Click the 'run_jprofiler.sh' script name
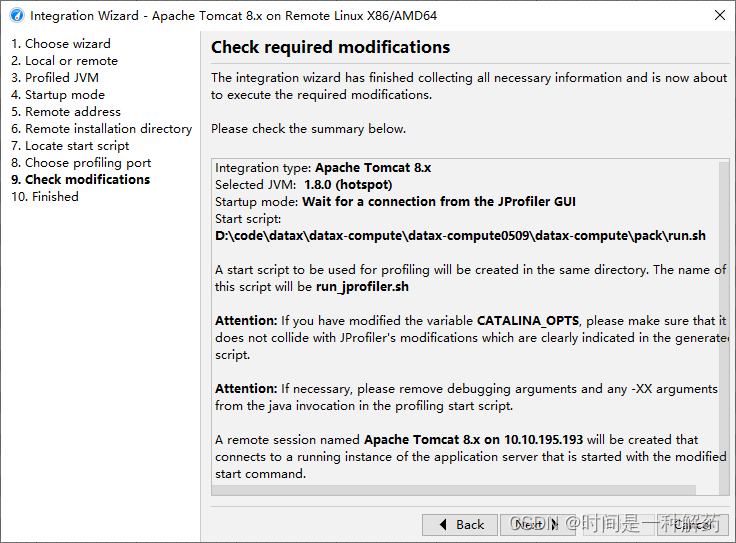 362,287
